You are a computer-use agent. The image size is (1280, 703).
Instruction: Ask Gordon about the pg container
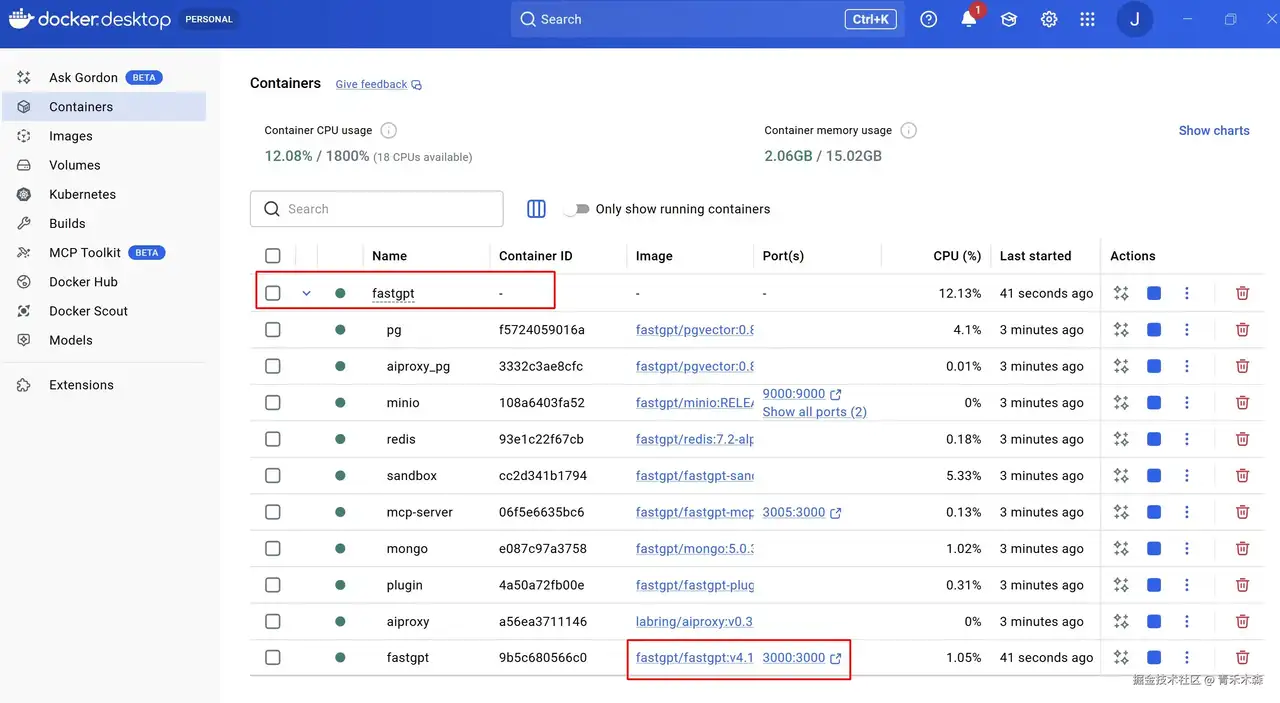pyautogui.click(x=1121, y=330)
